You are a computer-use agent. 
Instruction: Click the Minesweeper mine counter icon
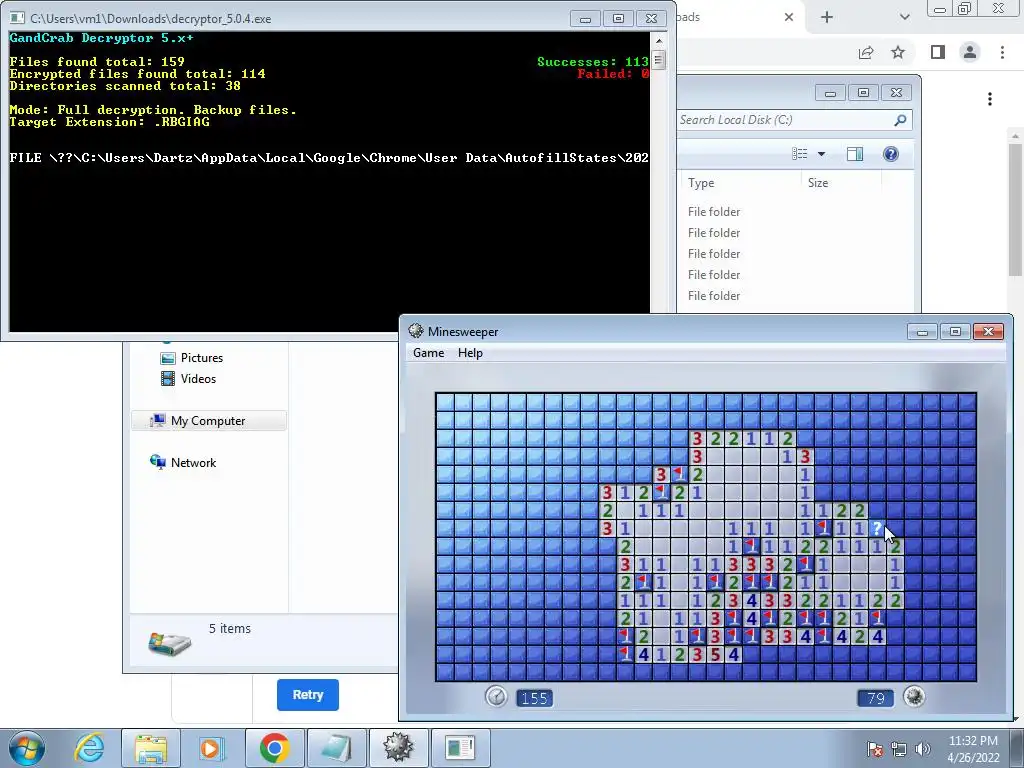[914, 697]
